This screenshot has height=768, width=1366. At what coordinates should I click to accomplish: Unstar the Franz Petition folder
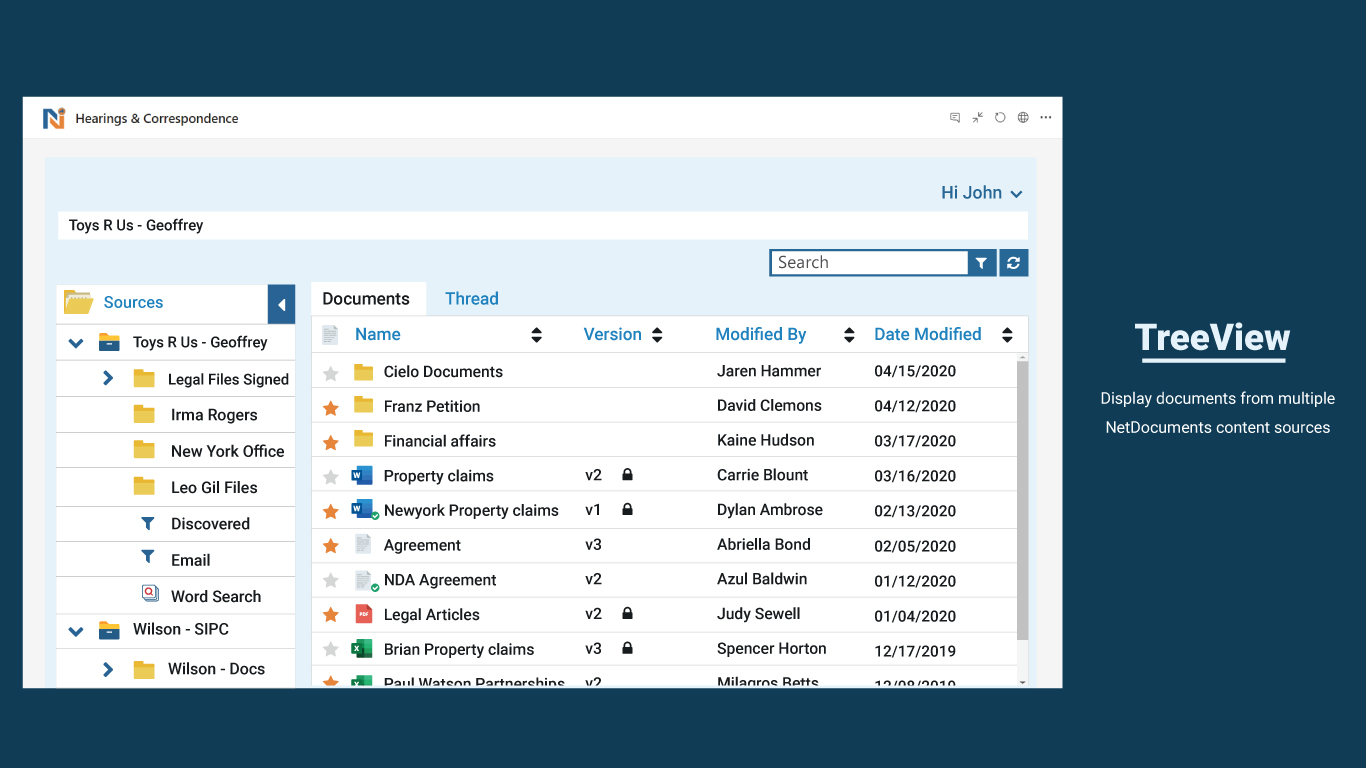click(331, 406)
